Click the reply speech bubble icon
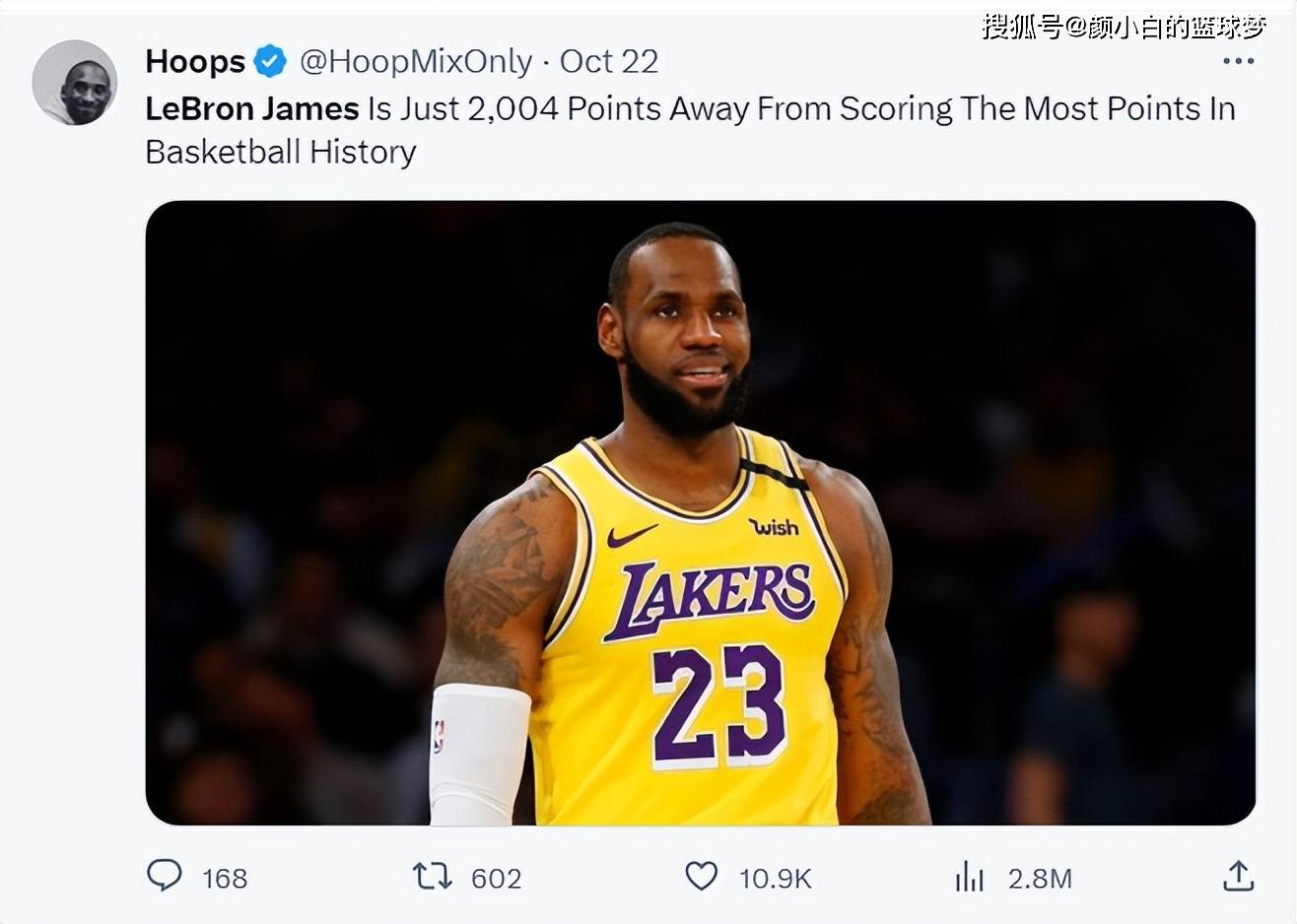The height and width of the screenshot is (924, 1297). [x=165, y=875]
